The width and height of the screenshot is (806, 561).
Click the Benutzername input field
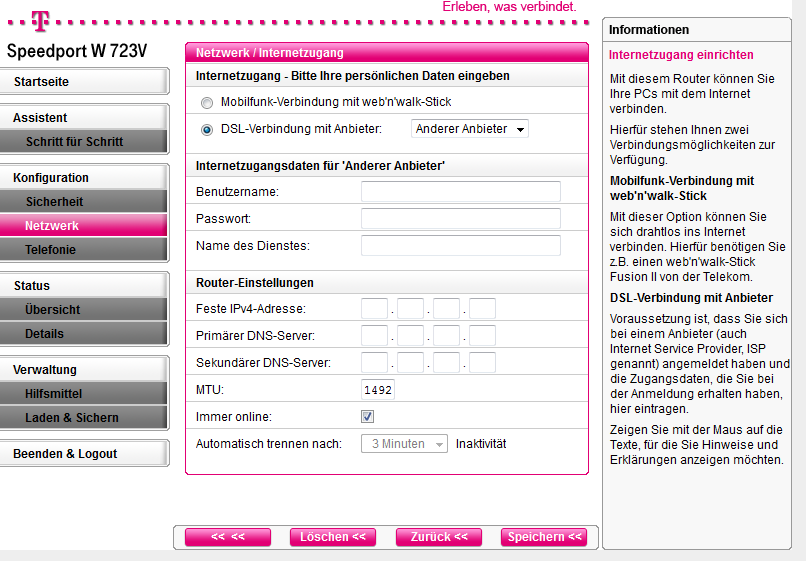461,191
